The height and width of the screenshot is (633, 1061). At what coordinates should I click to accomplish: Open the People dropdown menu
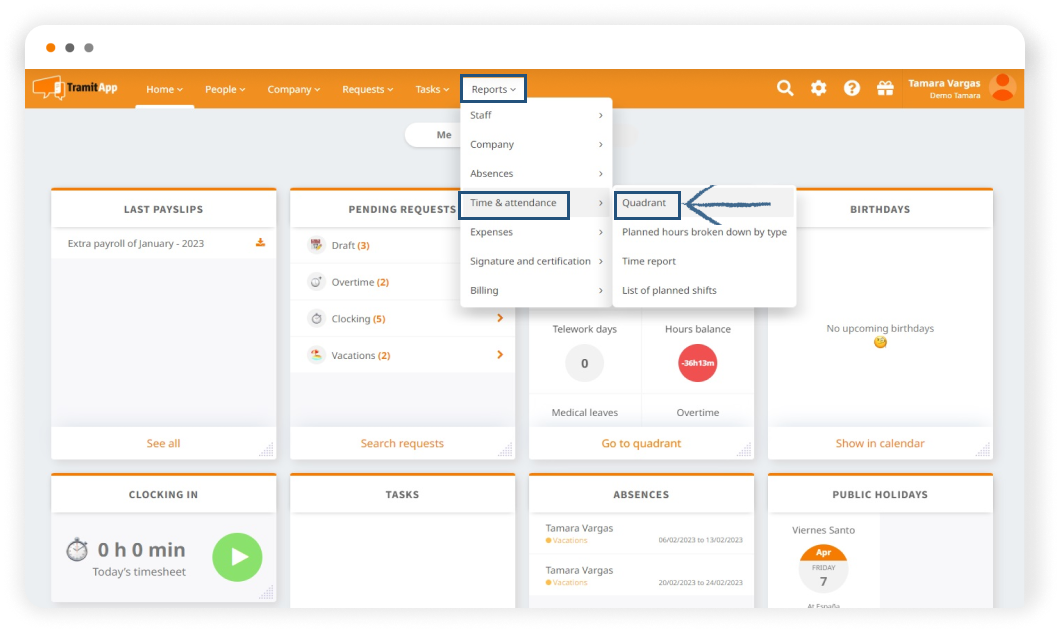tap(225, 89)
